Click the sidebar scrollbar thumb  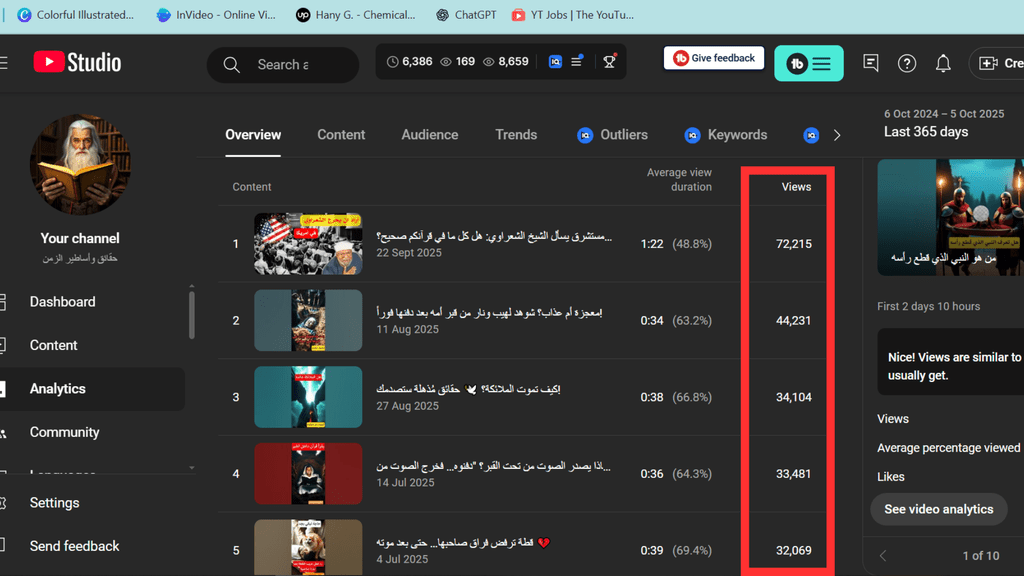coord(191,315)
